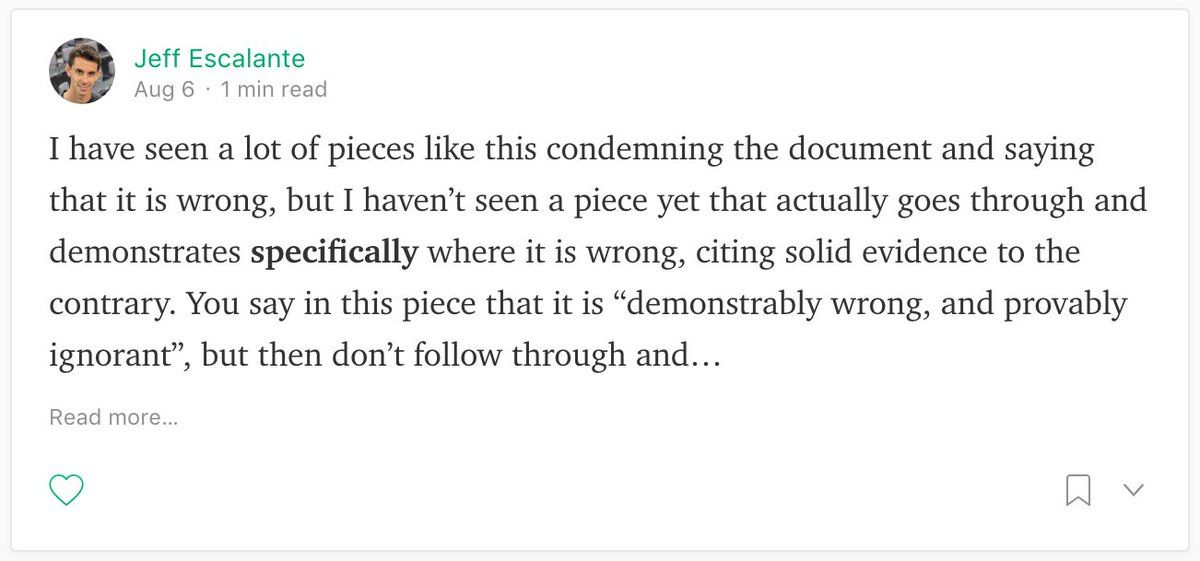Click the word "ignorant" in the response

(x=105, y=355)
